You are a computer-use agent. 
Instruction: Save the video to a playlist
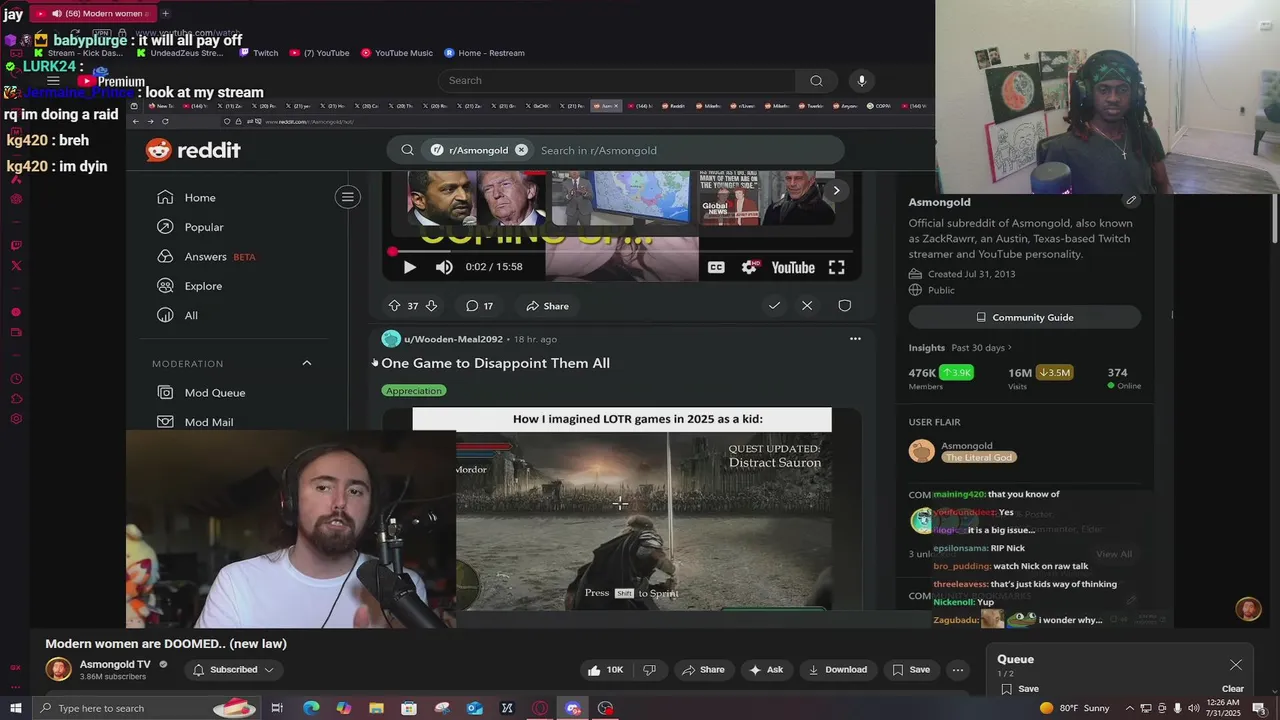[x=911, y=670]
